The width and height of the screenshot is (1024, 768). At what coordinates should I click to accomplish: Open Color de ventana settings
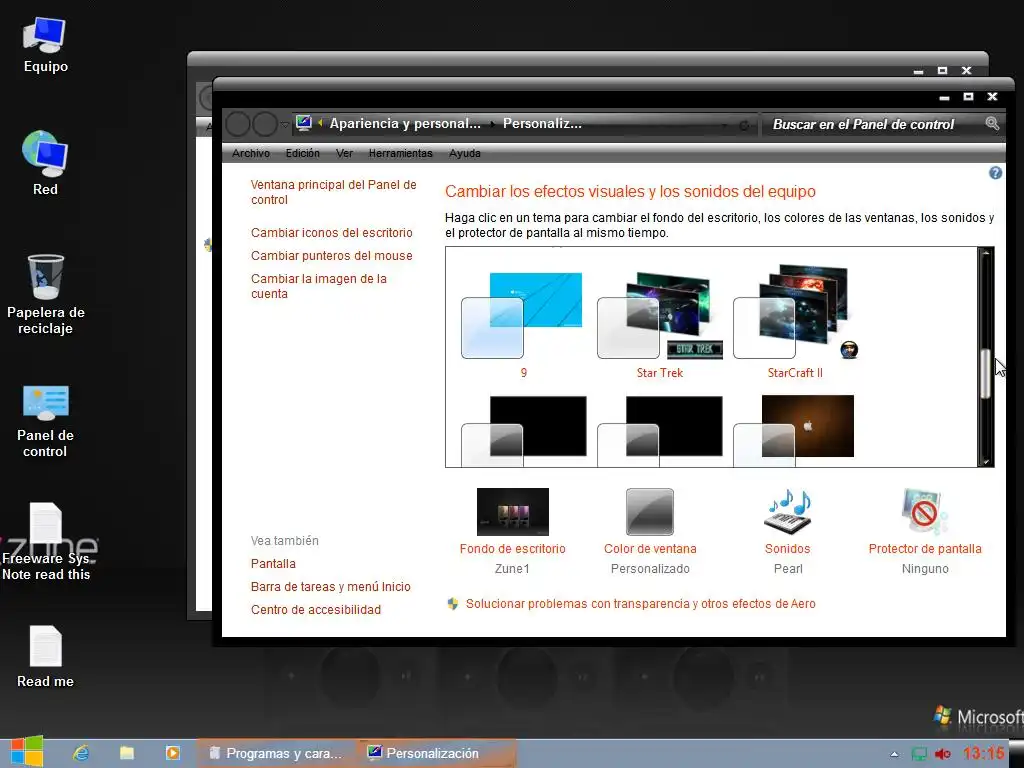[650, 531]
